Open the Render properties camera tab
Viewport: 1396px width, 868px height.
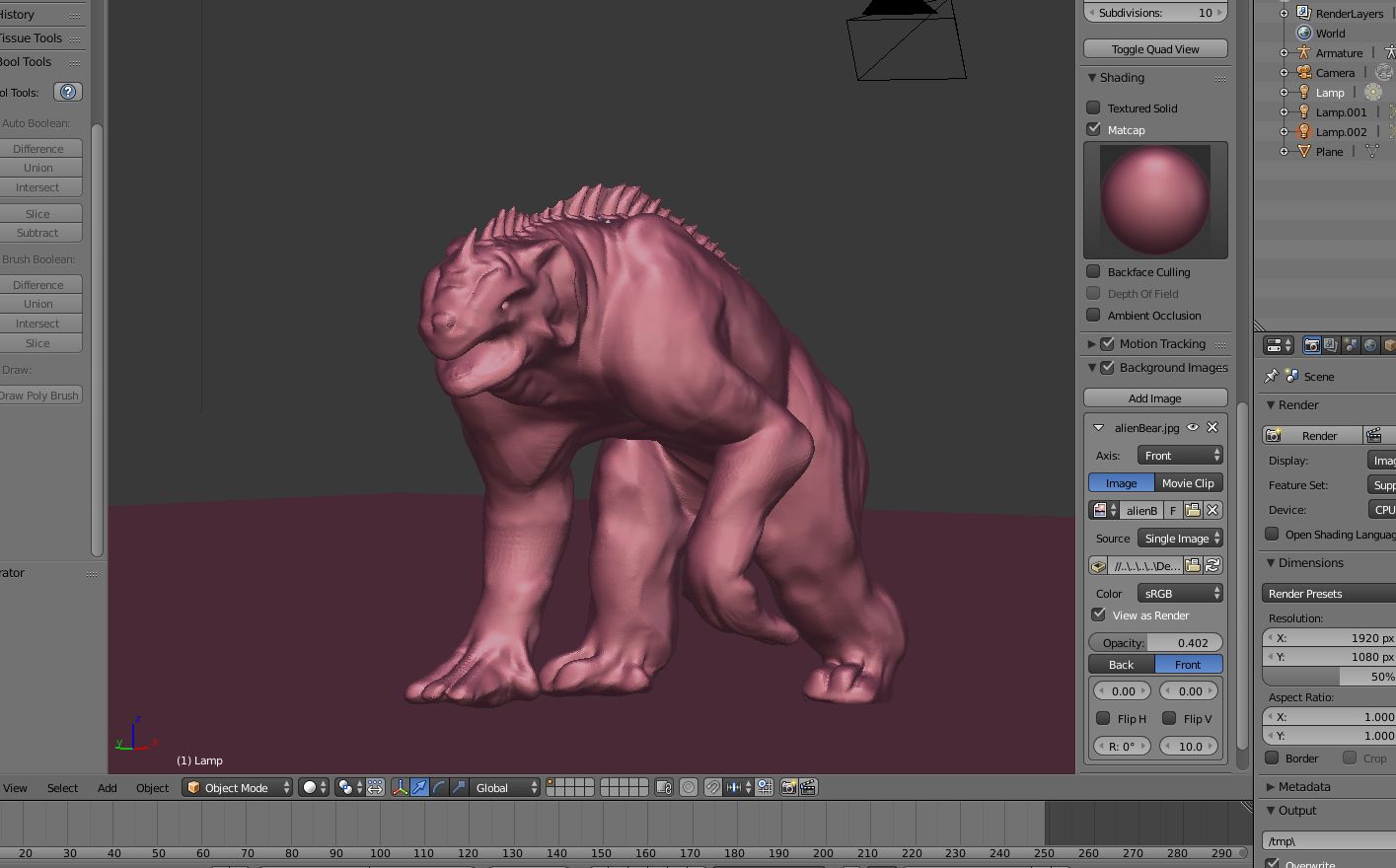tap(1311, 345)
